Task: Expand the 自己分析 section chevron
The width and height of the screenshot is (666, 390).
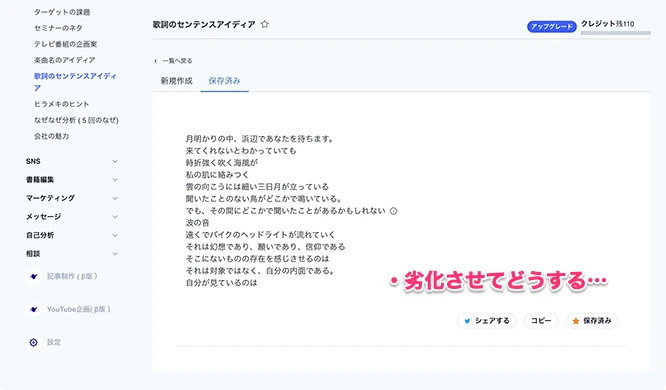Action: tap(115, 235)
